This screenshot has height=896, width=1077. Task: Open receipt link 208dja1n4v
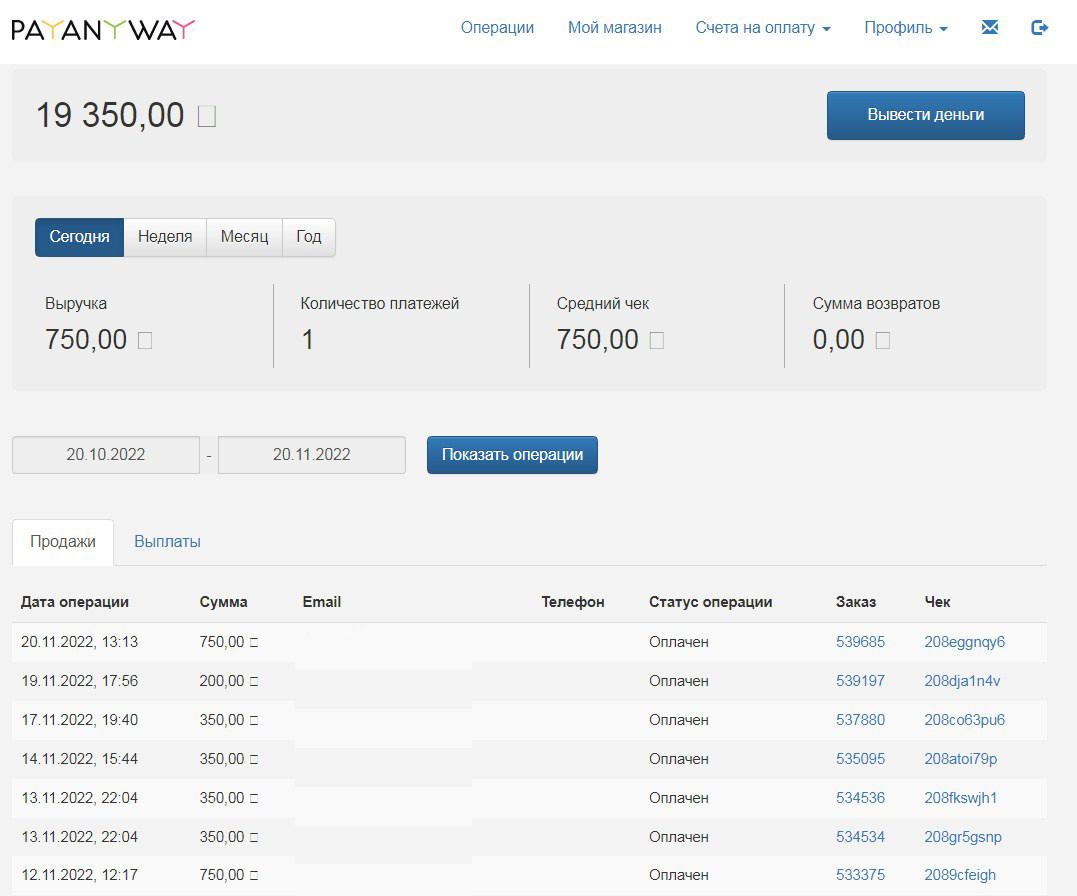(962, 681)
